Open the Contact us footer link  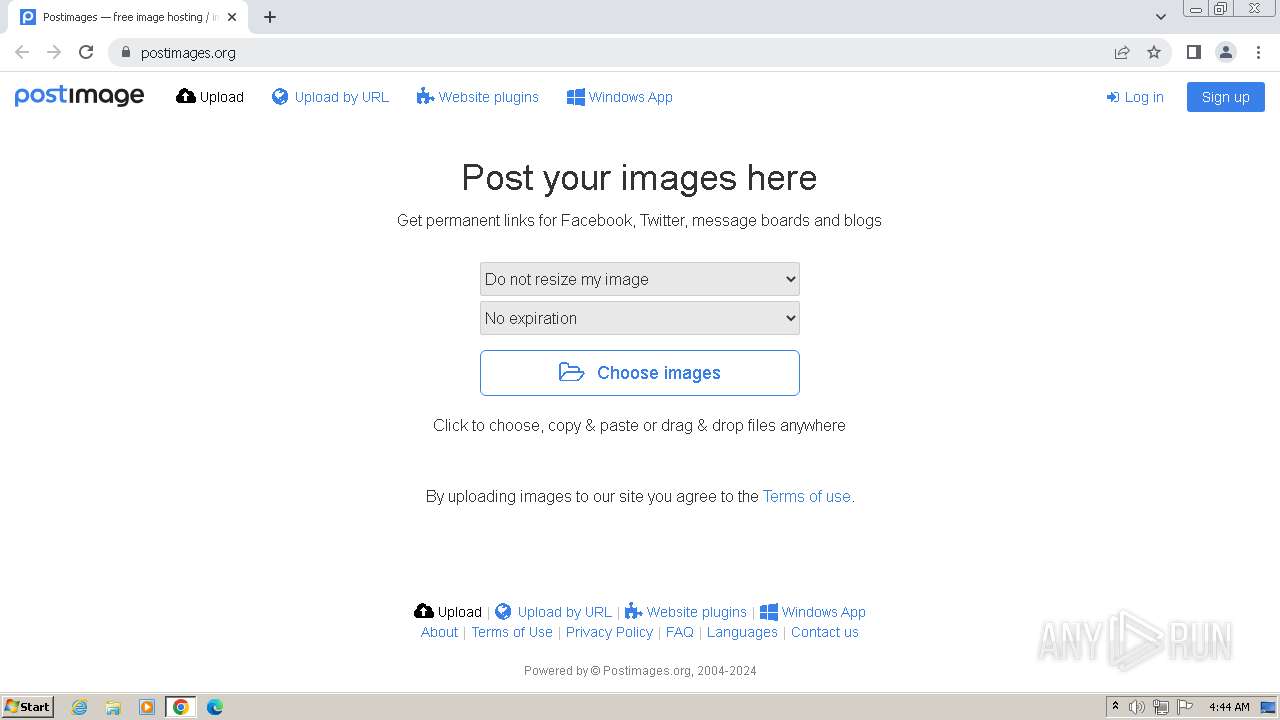[825, 632]
